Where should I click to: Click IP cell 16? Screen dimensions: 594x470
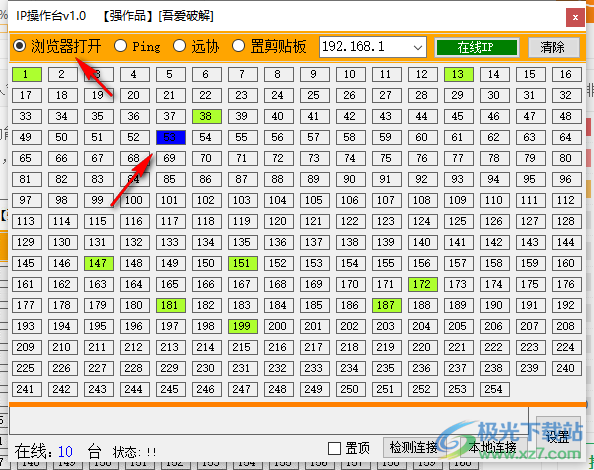(x=567, y=74)
